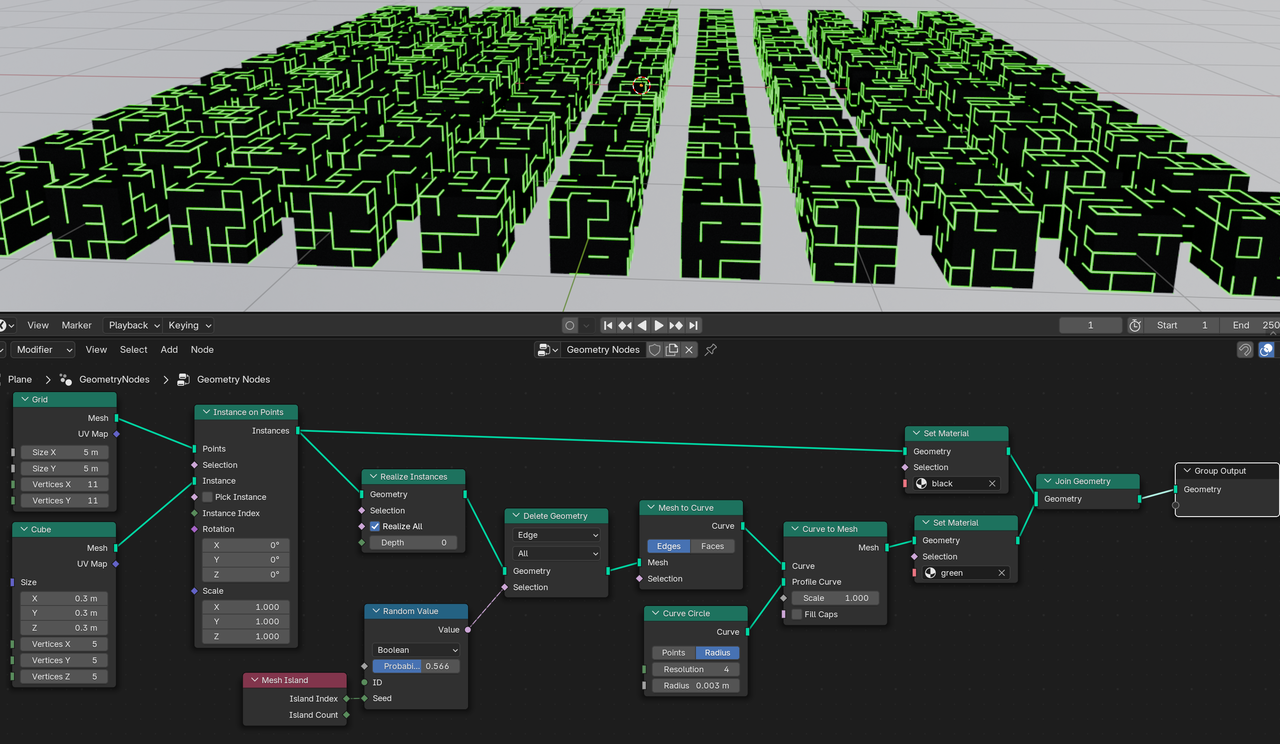This screenshot has height=744, width=1280.
Task: Collapse the Grid node
Action: [24, 400]
